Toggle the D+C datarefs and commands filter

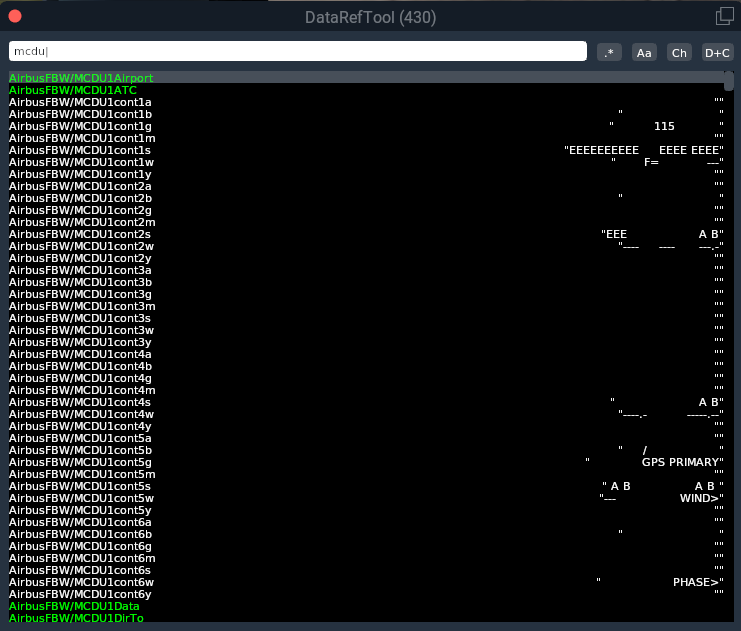click(x=717, y=52)
